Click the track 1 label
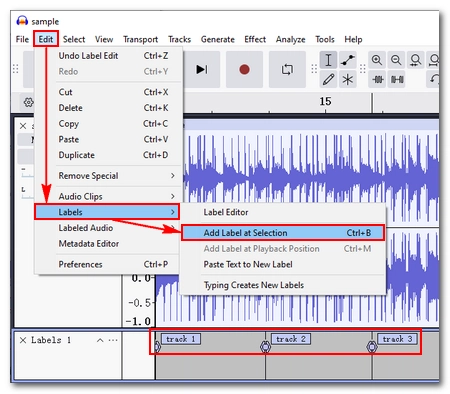The image size is (450, 394). coord(181,339)
